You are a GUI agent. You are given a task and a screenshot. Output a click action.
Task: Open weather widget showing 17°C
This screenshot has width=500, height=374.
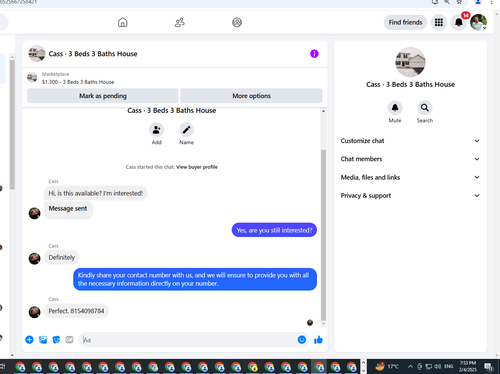click(x=387, y=367)
